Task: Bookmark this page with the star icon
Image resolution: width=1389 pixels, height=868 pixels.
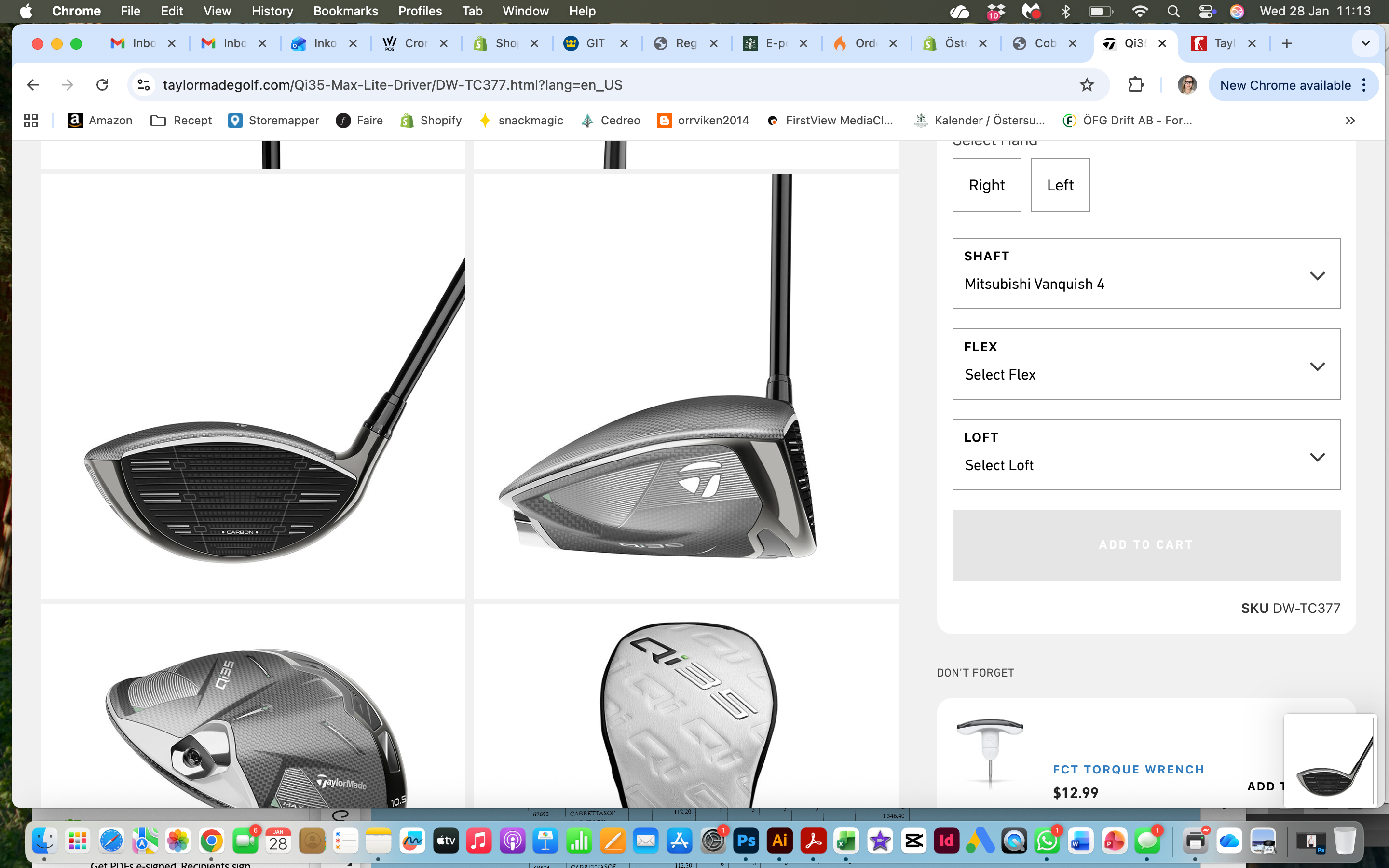Action: pos(1087,85)
